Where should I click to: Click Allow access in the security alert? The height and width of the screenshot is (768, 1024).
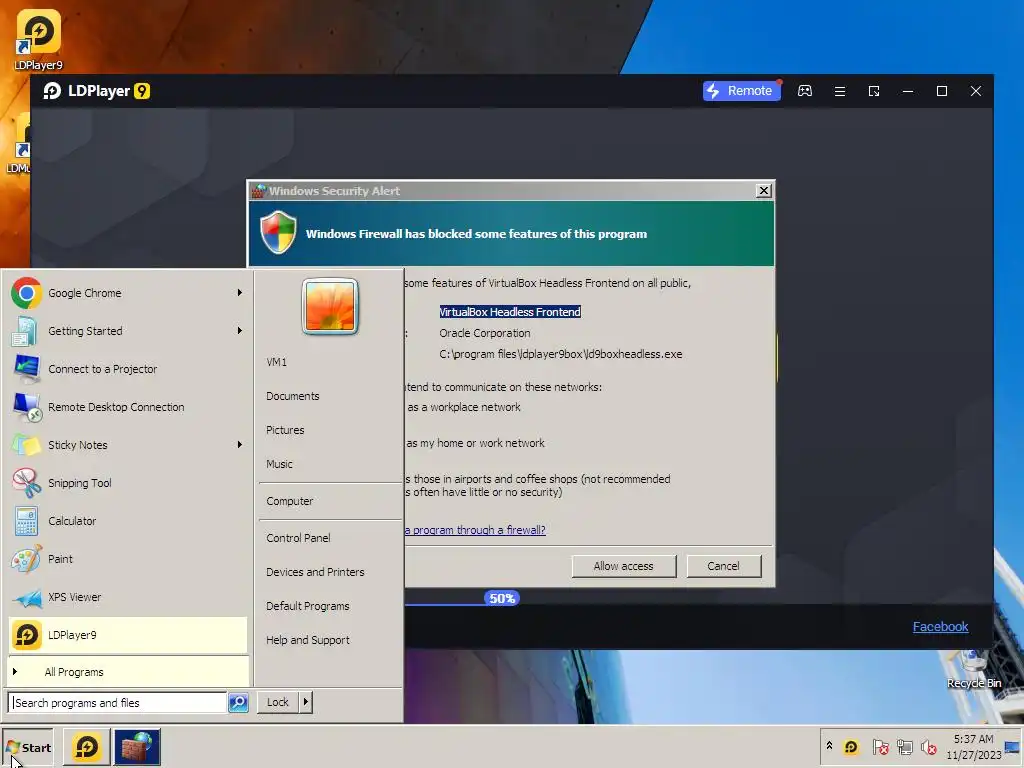click(x=624, y=566)
